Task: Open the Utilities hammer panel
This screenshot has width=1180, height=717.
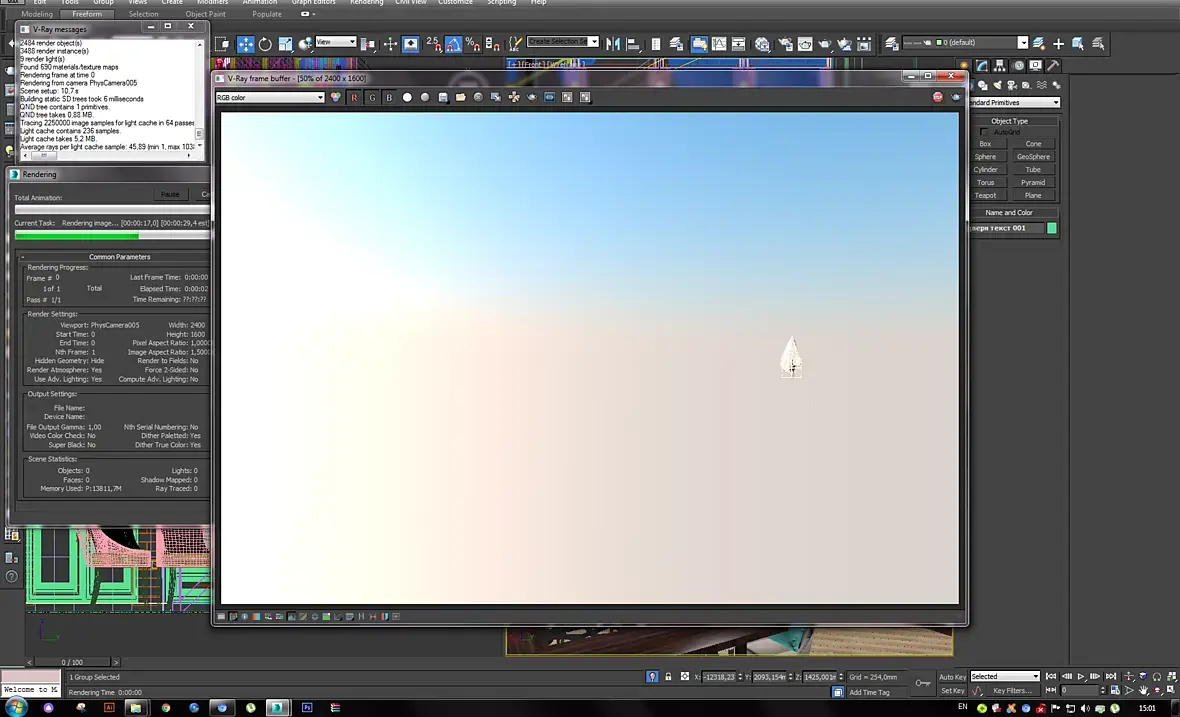Action: (x=1054, y=65)
